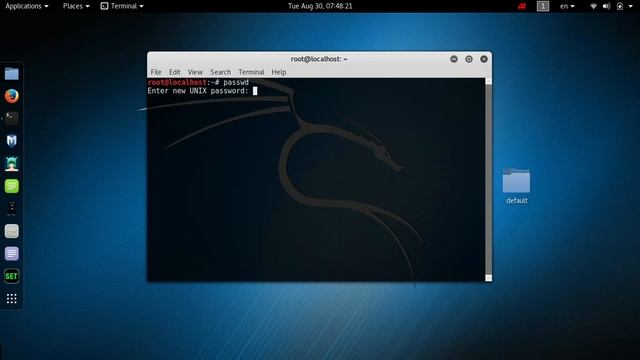Viewport: 640px width, 360px height.
Task: Click the terminal title bar 'root@localhost: ~'
Action: click(319, 59)
